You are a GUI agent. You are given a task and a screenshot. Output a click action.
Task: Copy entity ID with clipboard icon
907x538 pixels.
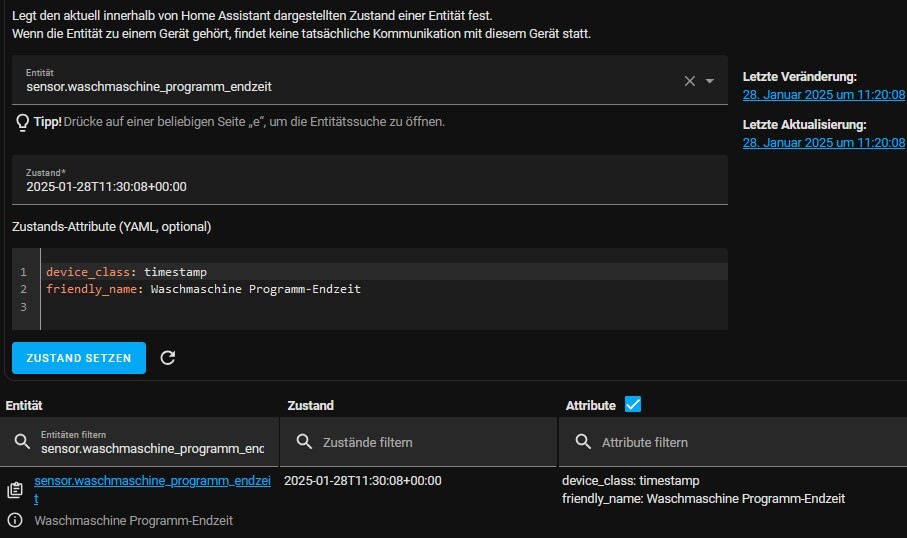point(15,490)
